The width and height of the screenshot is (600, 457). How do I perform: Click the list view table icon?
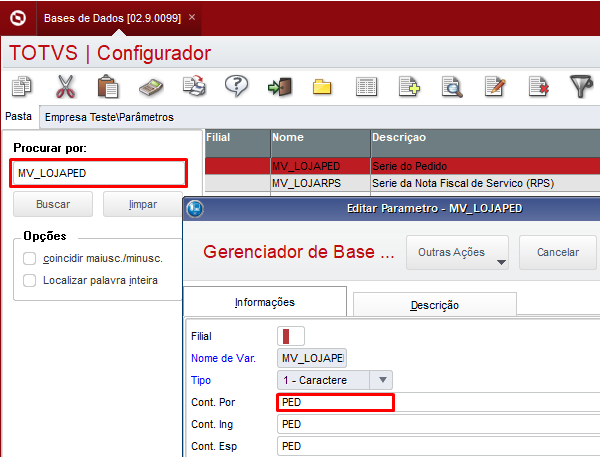pos(366,86)
